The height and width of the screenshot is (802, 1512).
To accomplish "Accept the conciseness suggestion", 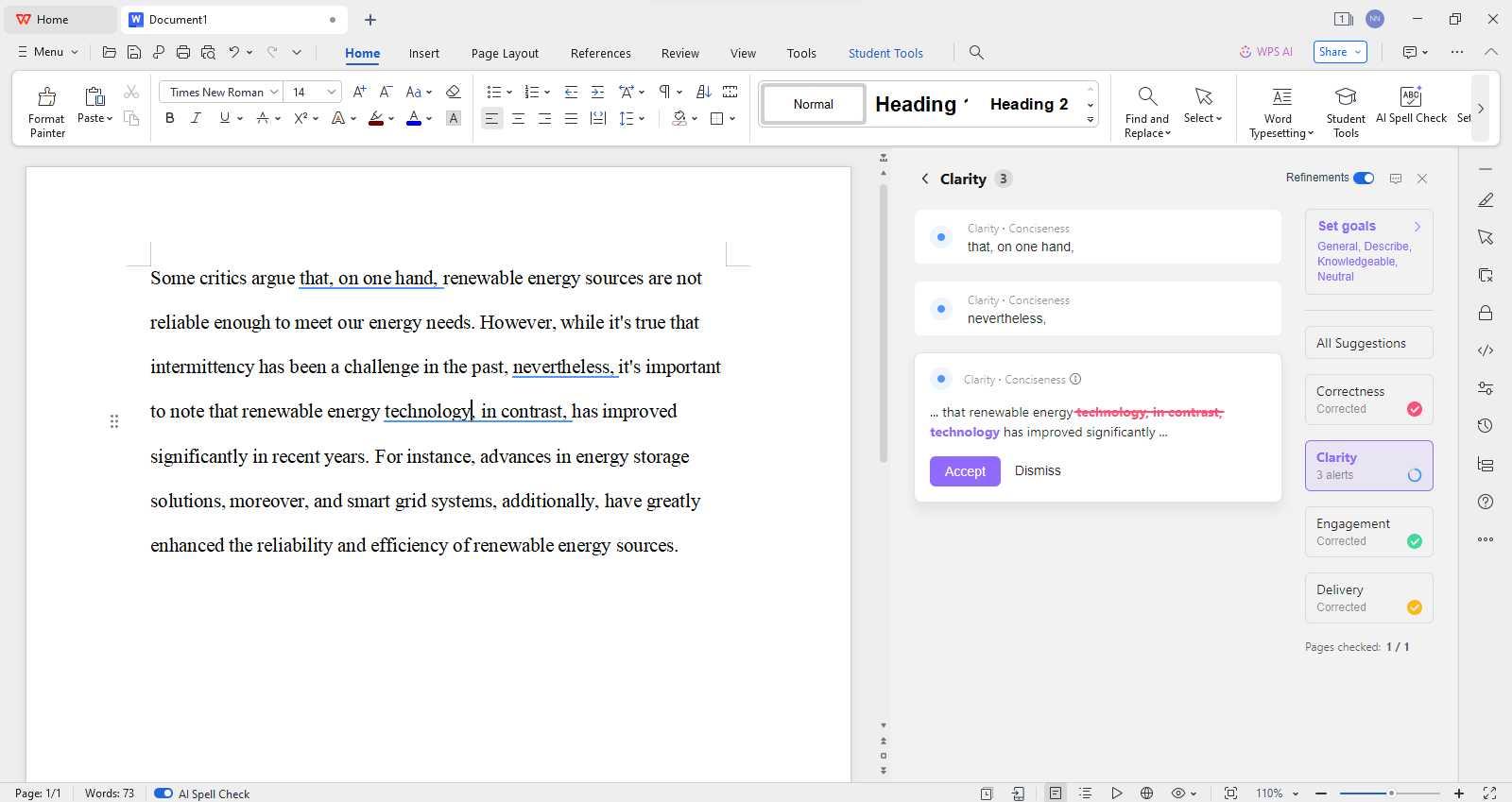I will click(964, 470).
